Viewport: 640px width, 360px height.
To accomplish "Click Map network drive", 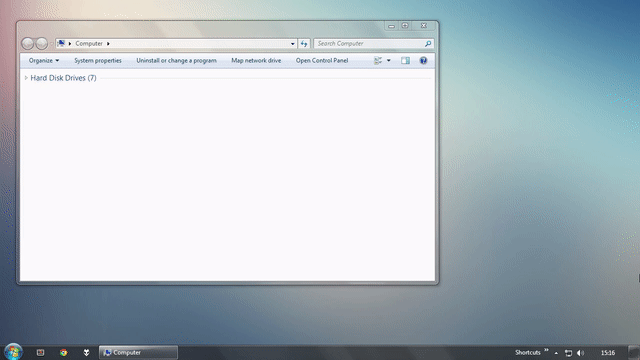I will [x=256, y=60].
